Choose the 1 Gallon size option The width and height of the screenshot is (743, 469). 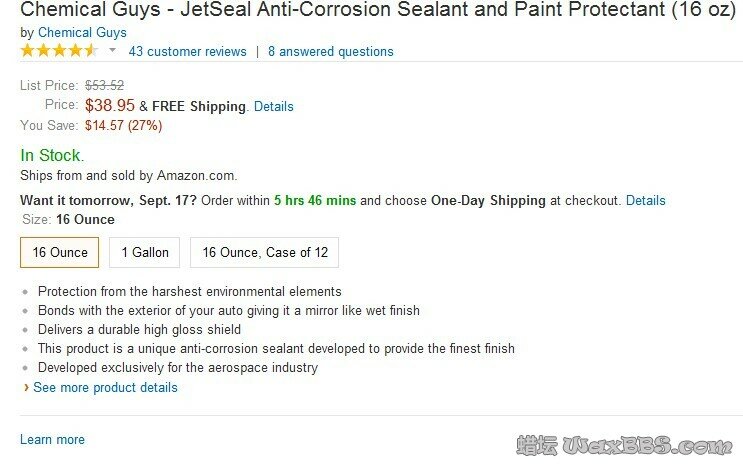pyautogui.click(x=145, y=252)
